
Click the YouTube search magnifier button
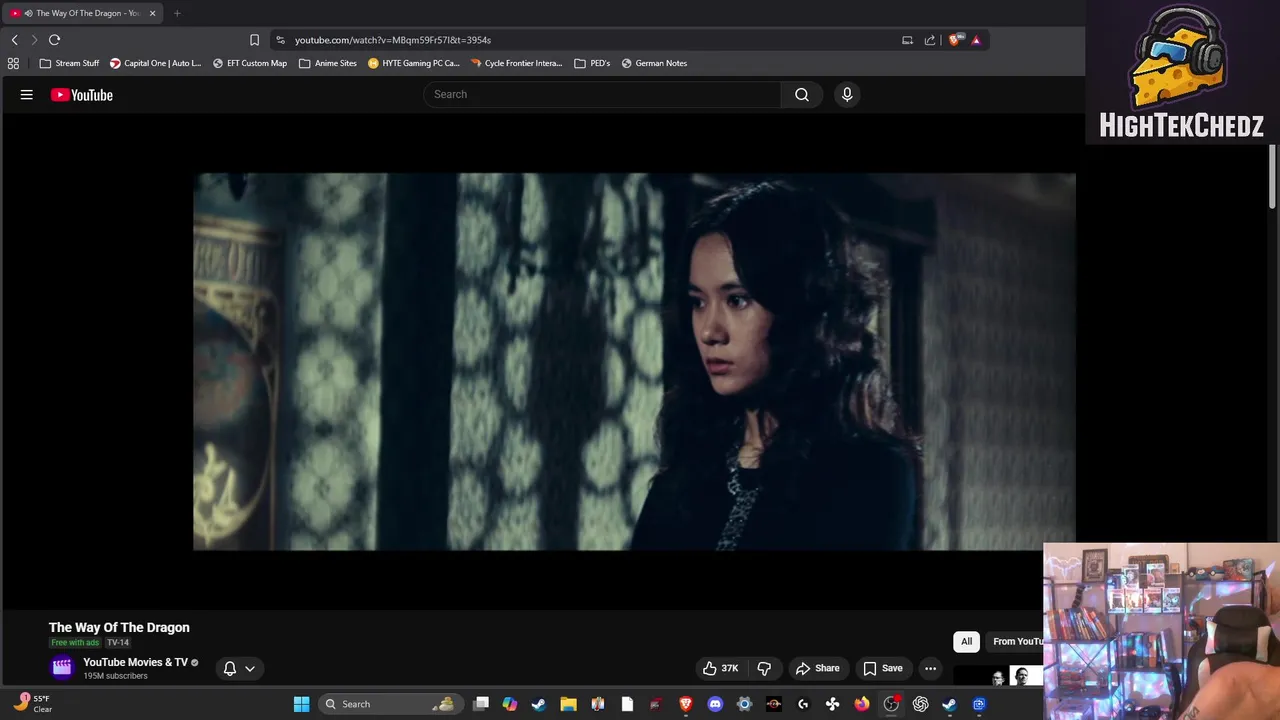click(802, 94)
